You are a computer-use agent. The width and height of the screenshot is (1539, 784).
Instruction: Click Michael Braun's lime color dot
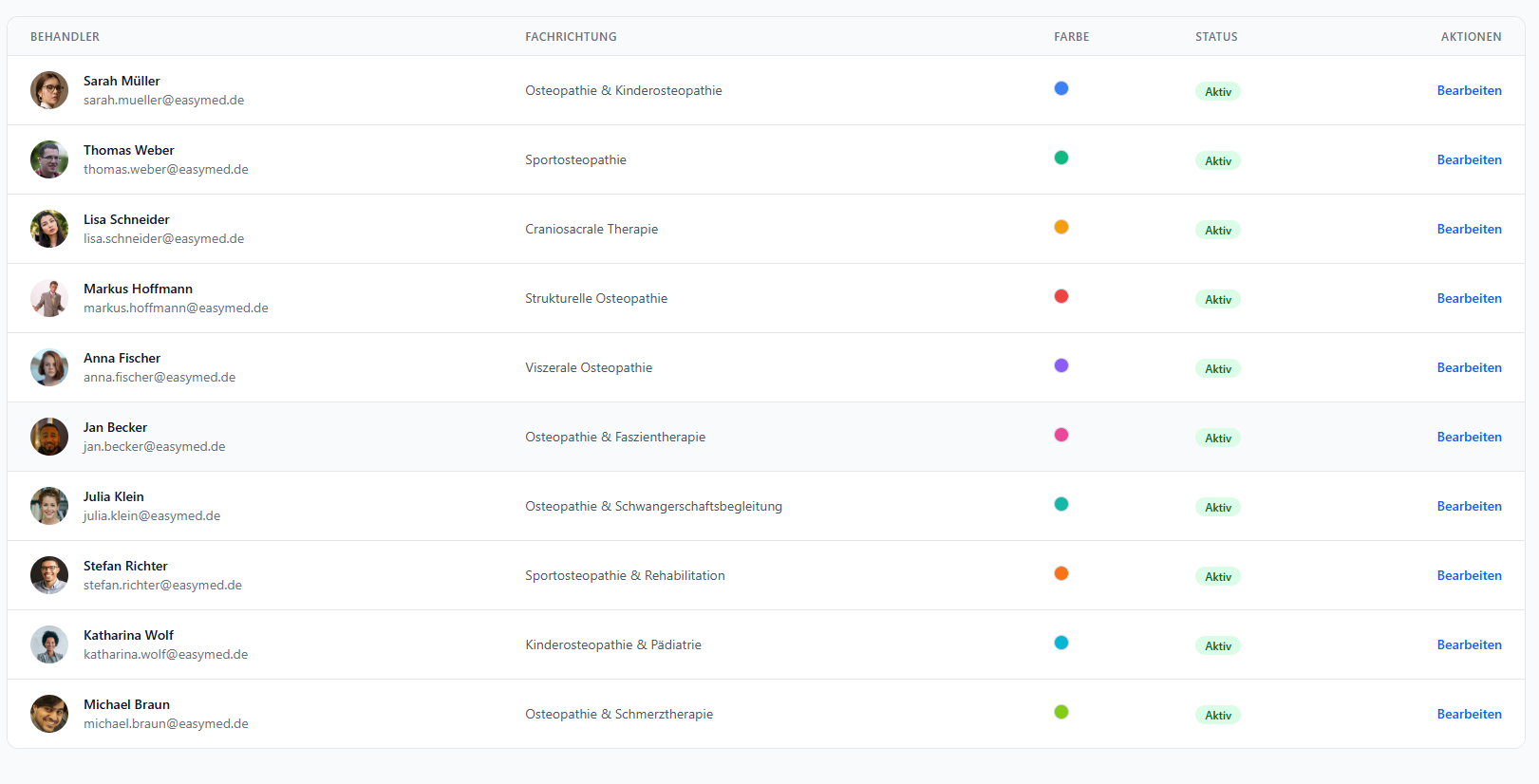coord(1061,712)
